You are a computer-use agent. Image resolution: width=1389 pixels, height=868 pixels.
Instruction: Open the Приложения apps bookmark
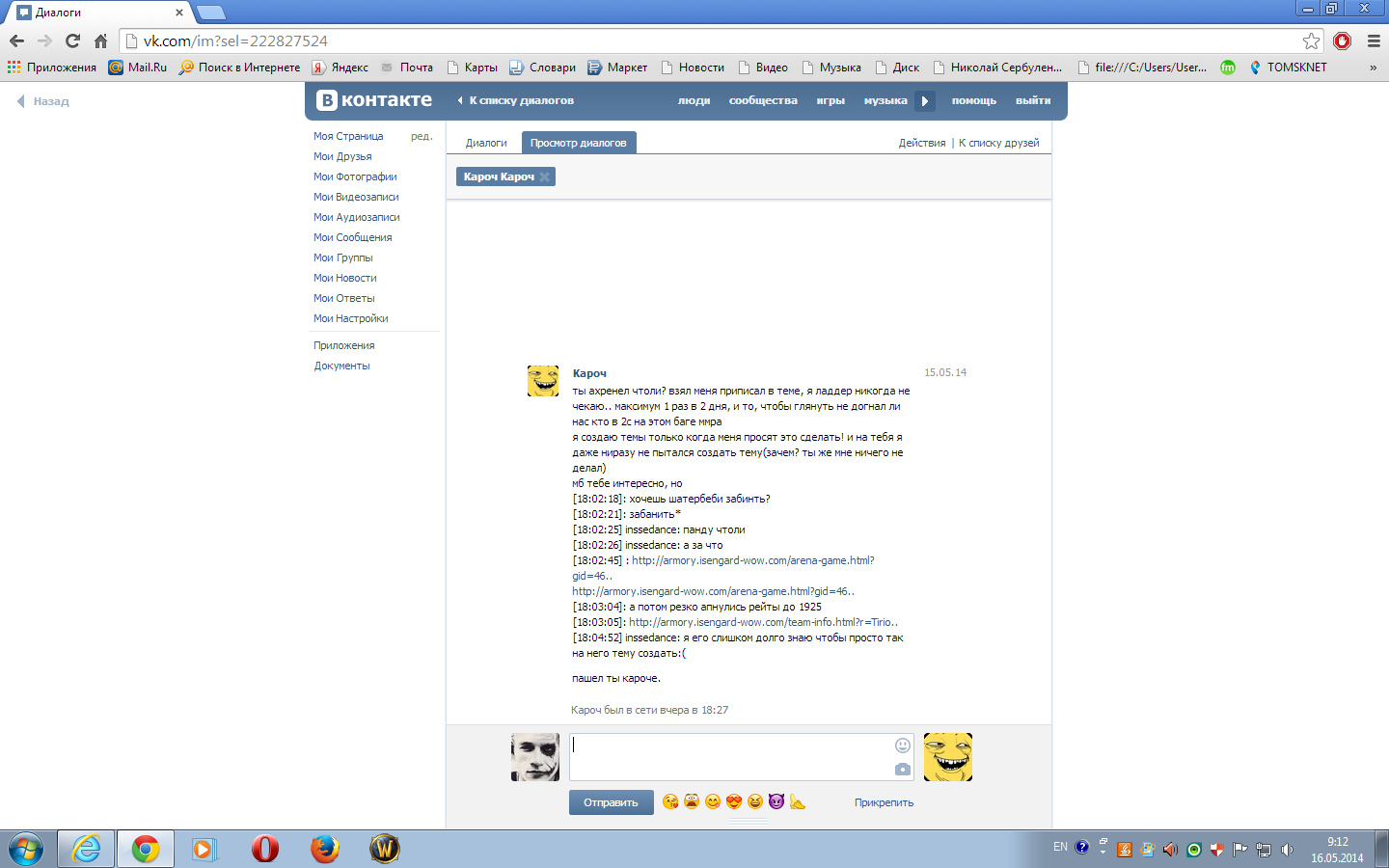(x=52, y=68)
